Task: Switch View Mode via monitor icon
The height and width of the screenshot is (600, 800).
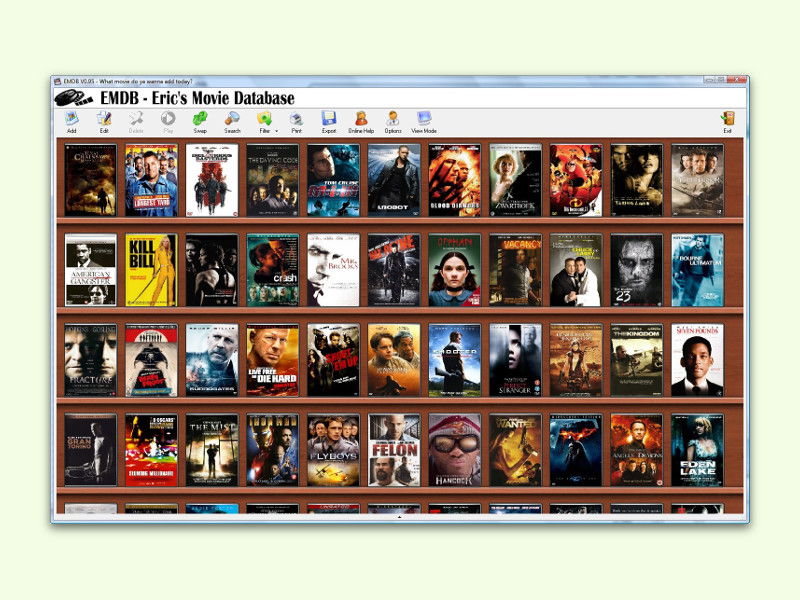Action: point(424,119)
